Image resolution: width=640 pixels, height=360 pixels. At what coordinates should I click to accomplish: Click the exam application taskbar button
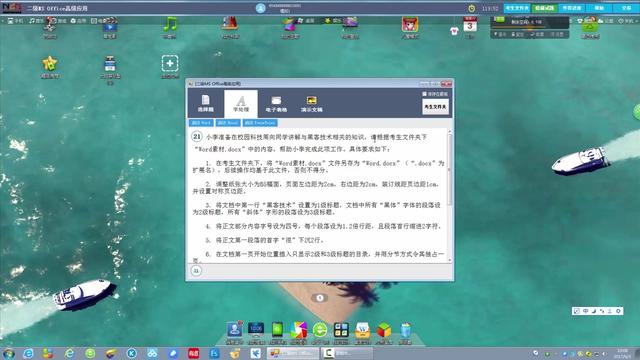tap(293, 353)
